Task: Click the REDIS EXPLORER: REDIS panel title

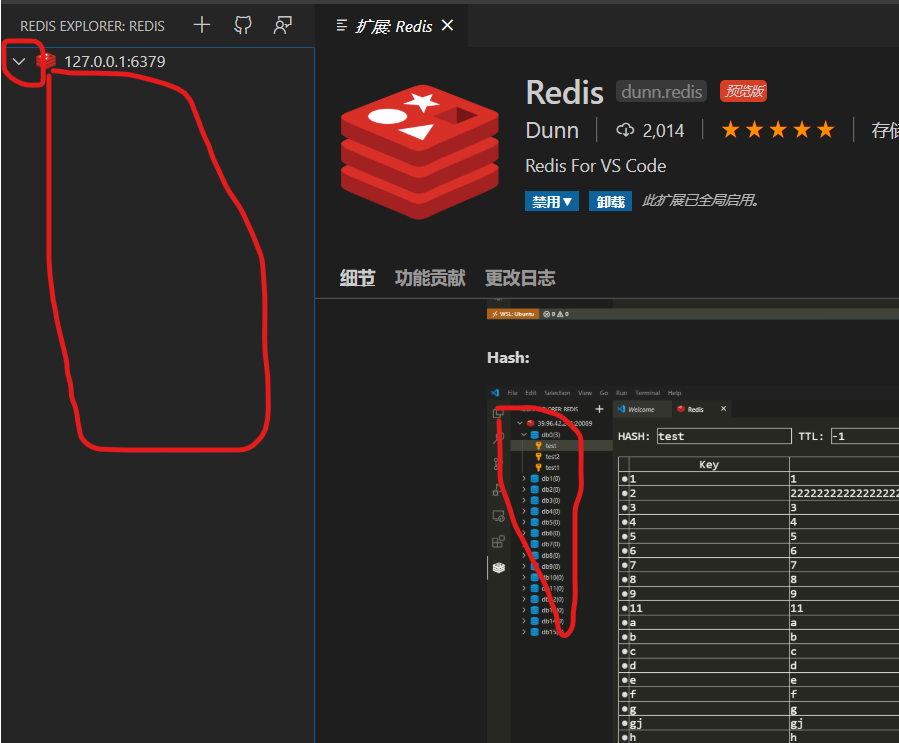Action: (92, 26)
